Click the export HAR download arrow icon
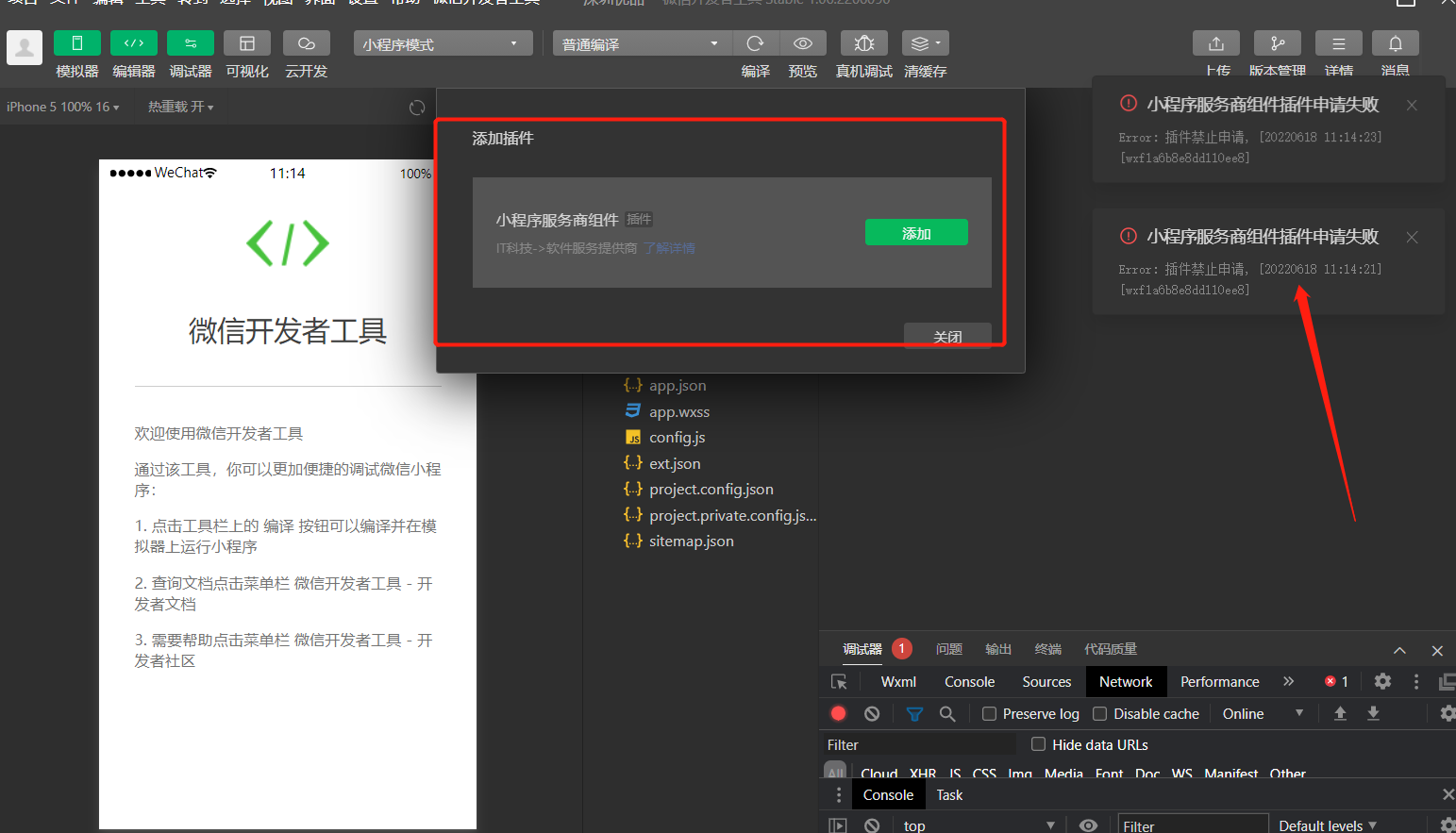 pyautogui.click(x=1374, y=713)
